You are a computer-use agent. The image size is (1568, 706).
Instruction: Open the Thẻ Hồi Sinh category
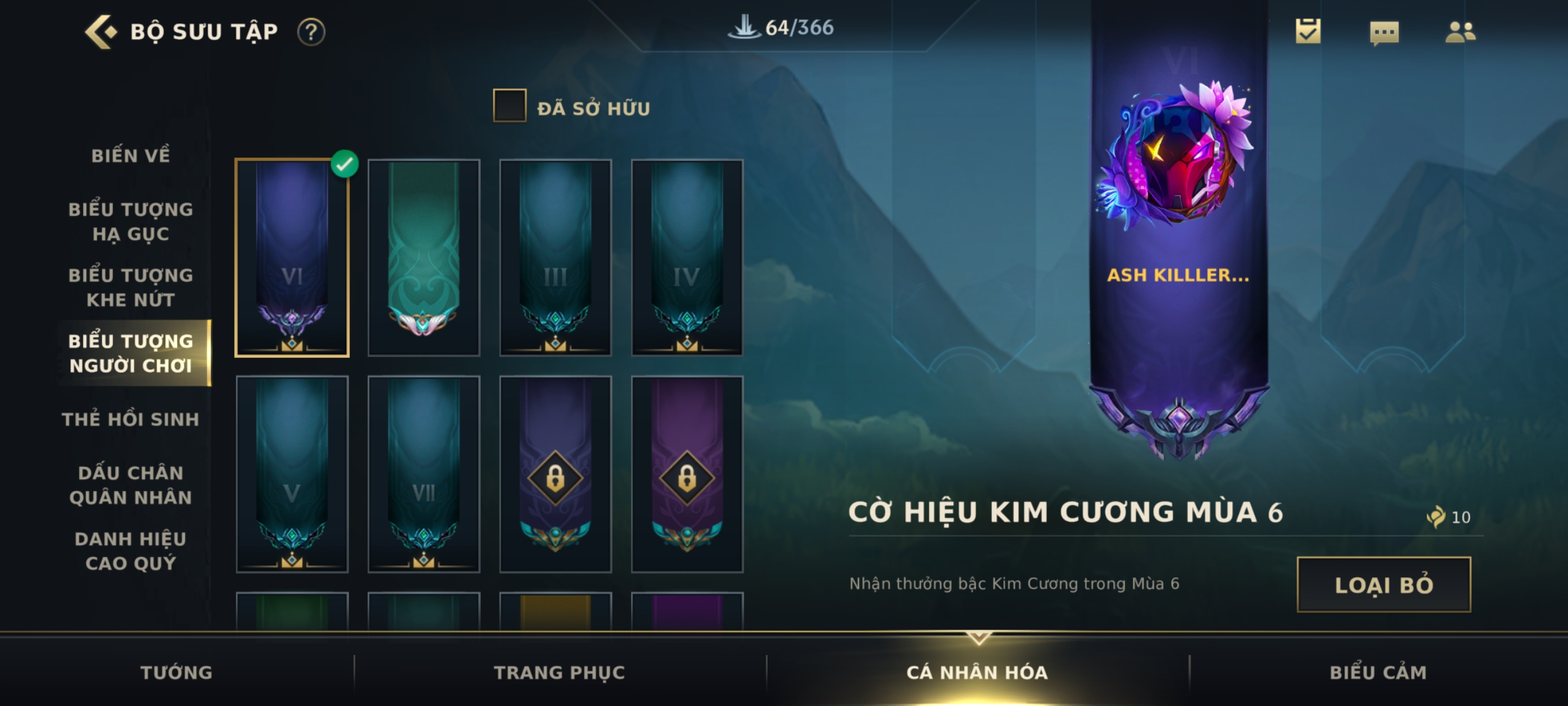tap(131, 419)
